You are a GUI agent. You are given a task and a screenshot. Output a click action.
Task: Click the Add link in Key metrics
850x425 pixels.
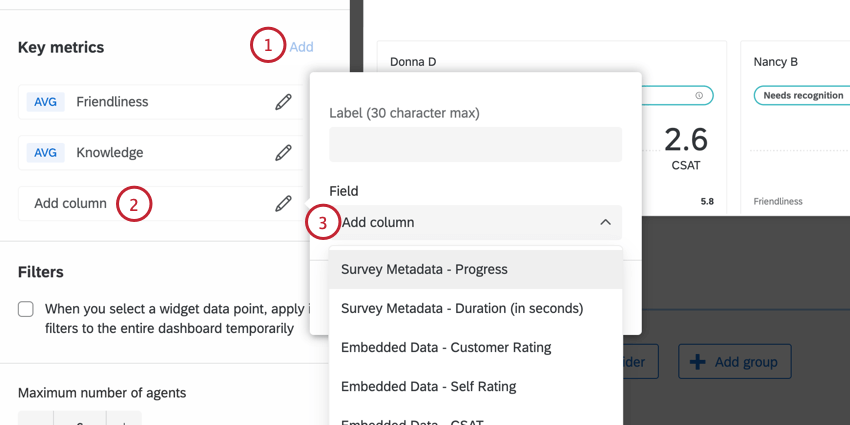[x=301, y=47]
